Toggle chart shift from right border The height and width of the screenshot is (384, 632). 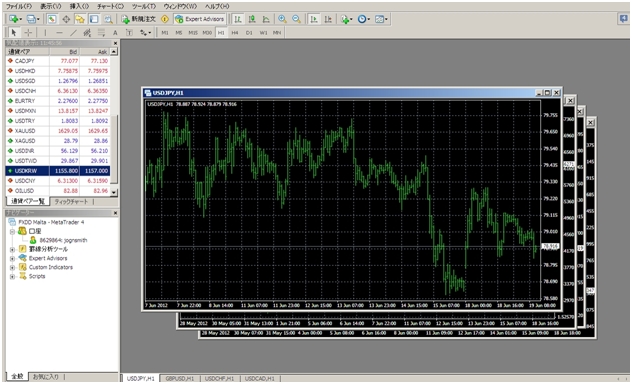[328, 19]
